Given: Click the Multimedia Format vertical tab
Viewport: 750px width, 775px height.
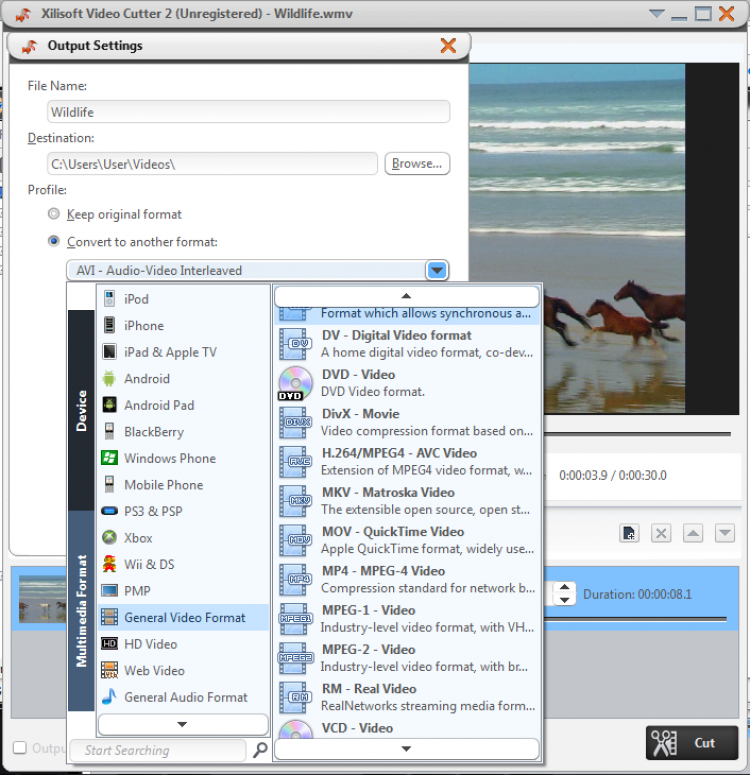Looking at the screenshot, I should pyautogui.click(x=81, y=611).
